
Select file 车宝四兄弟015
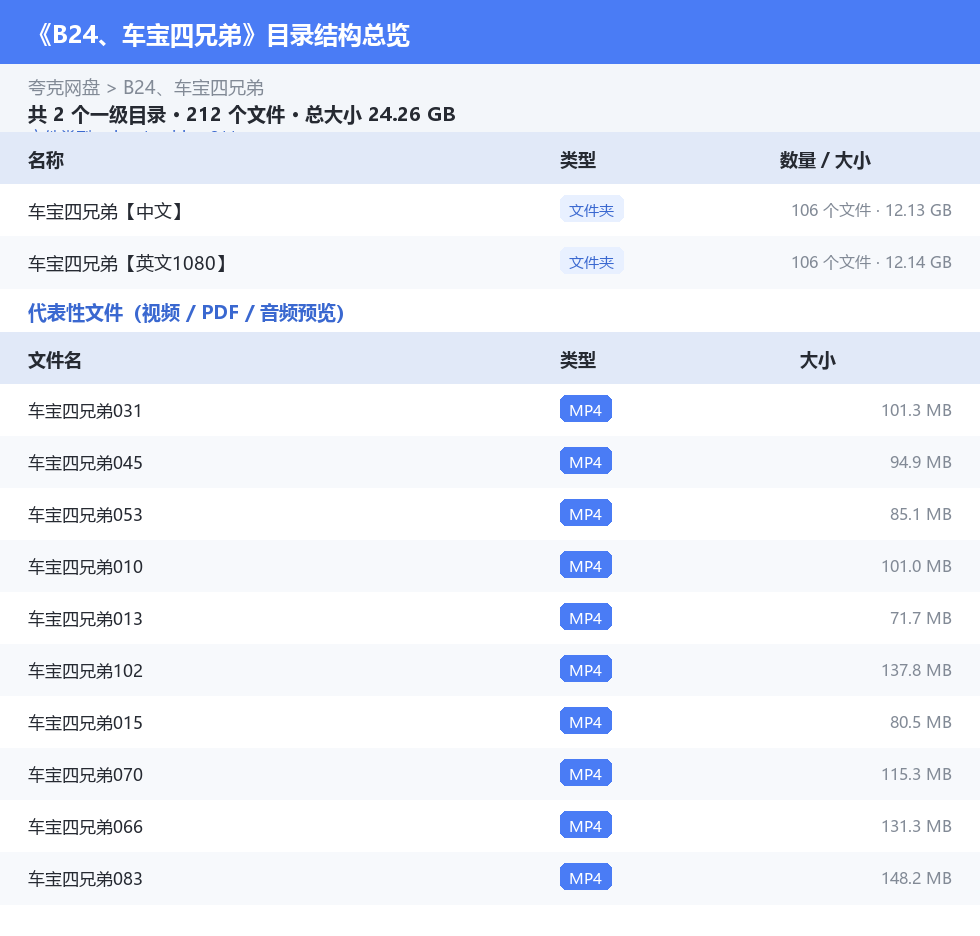[85, 722]
